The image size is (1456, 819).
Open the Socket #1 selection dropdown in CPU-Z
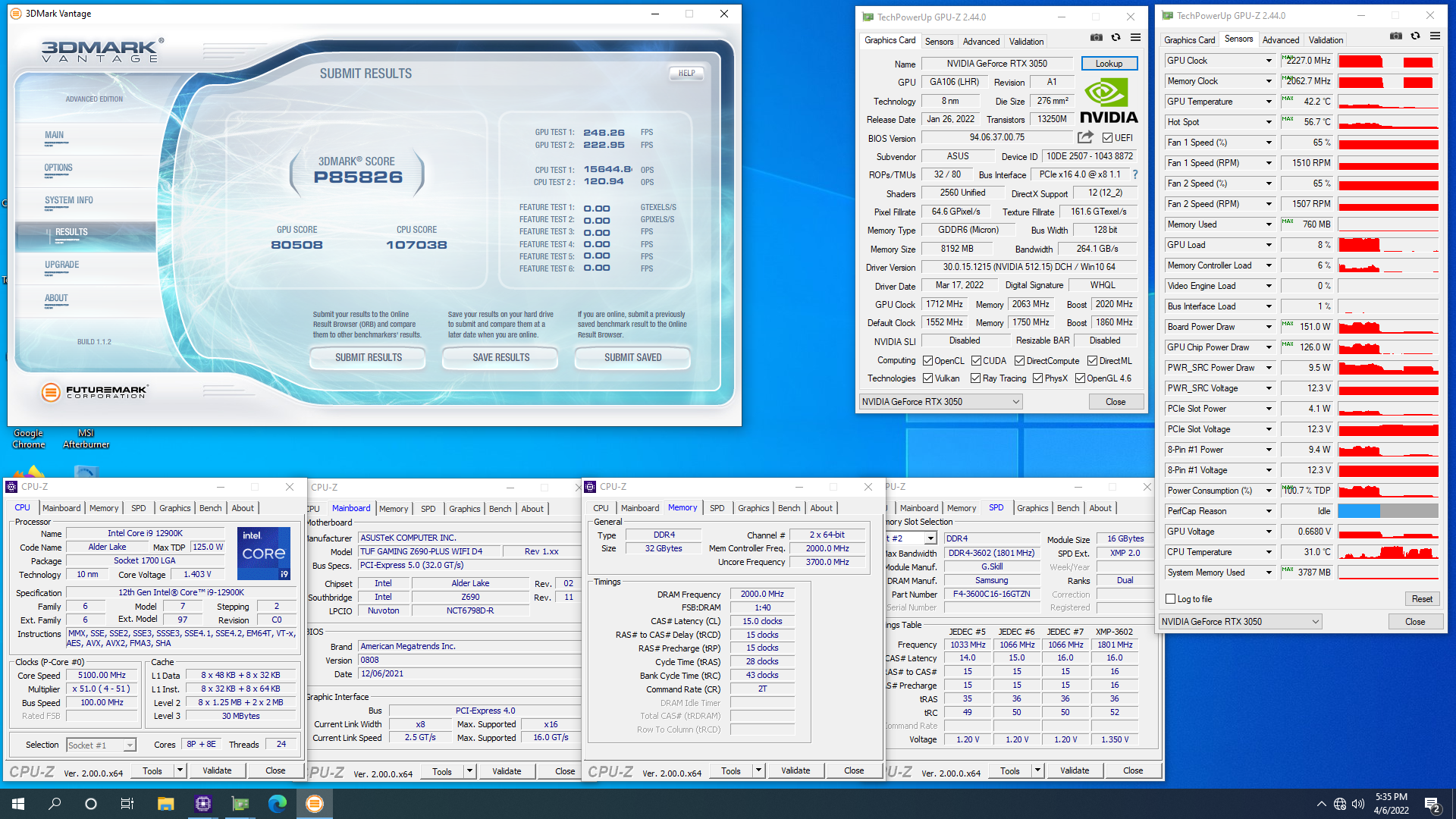101,745
